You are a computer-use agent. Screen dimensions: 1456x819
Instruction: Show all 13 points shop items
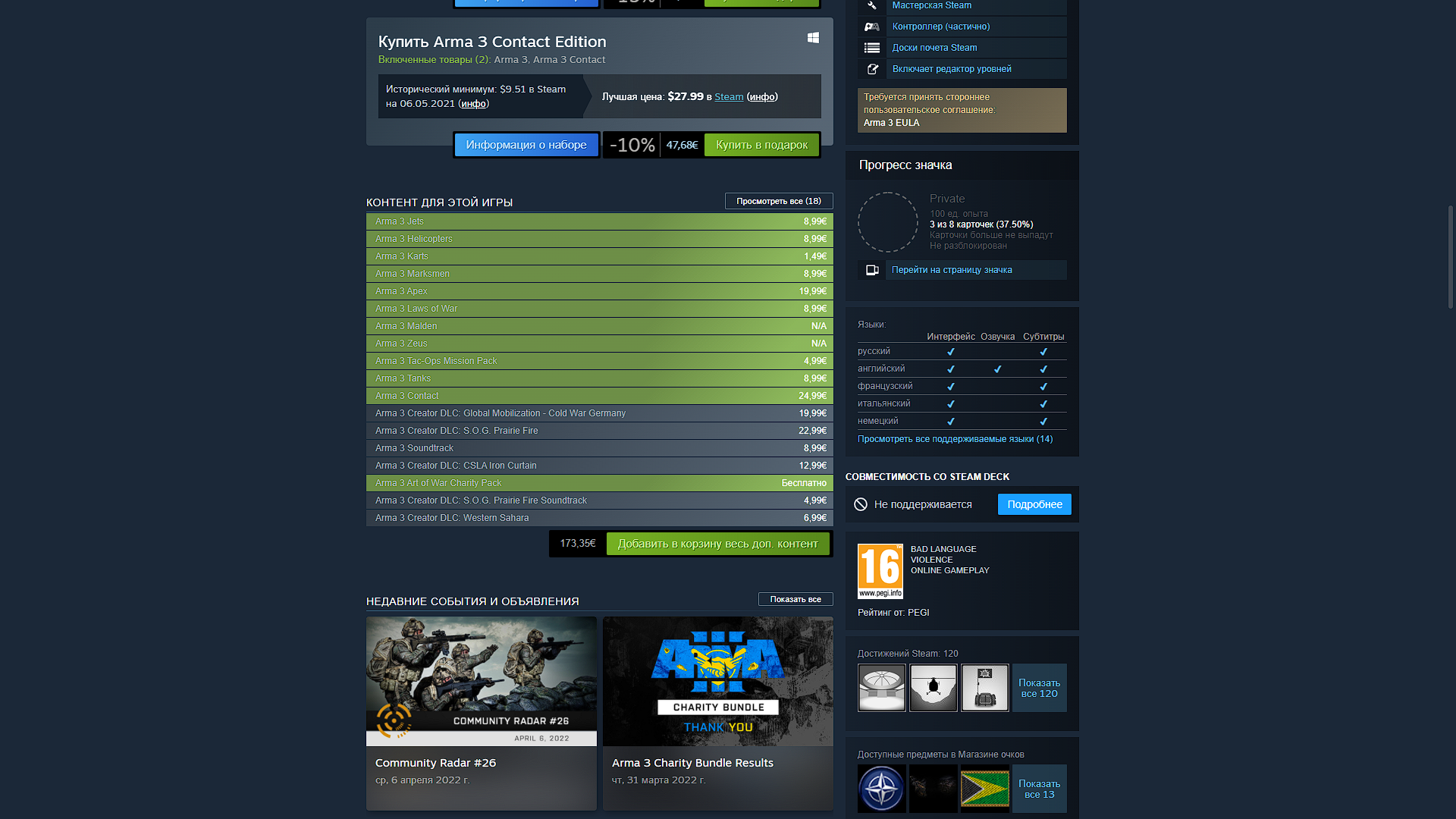(1039, 789)
